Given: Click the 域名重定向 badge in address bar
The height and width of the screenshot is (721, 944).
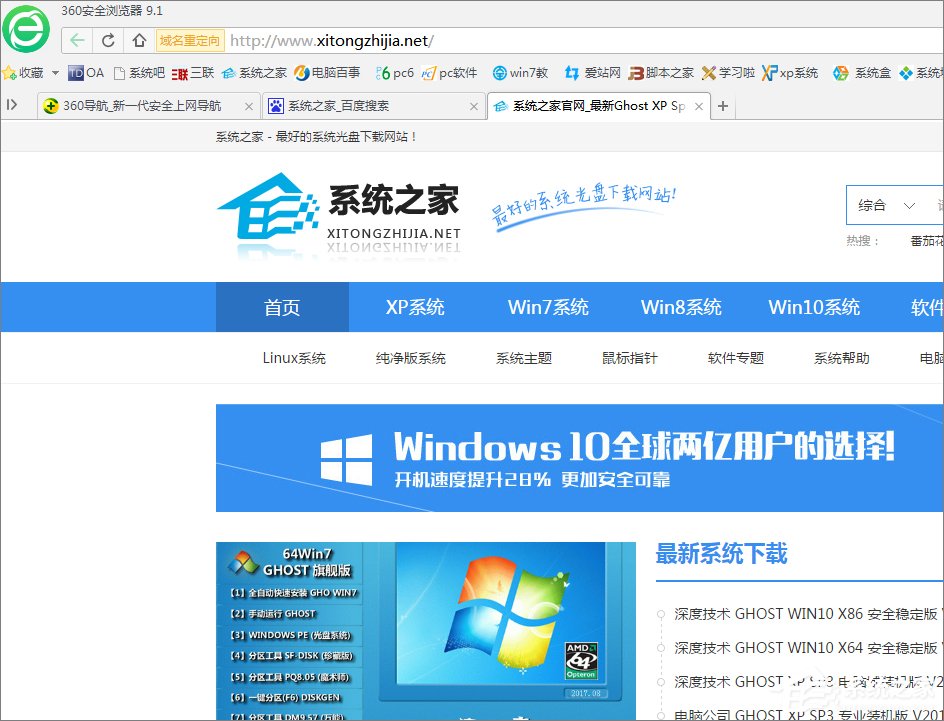Looking at the screenshot, I should pos(190,40).
